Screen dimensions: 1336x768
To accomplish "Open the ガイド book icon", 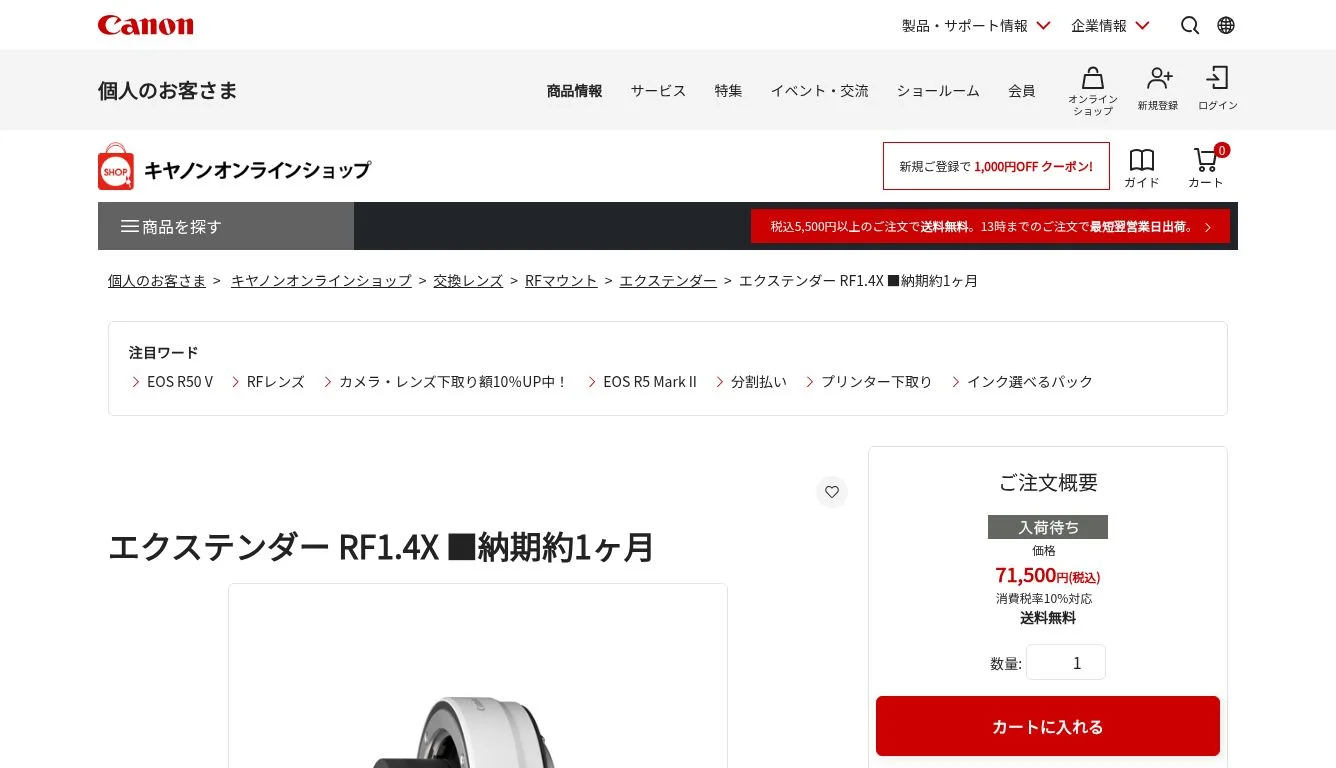I will tap(1142, 168).
